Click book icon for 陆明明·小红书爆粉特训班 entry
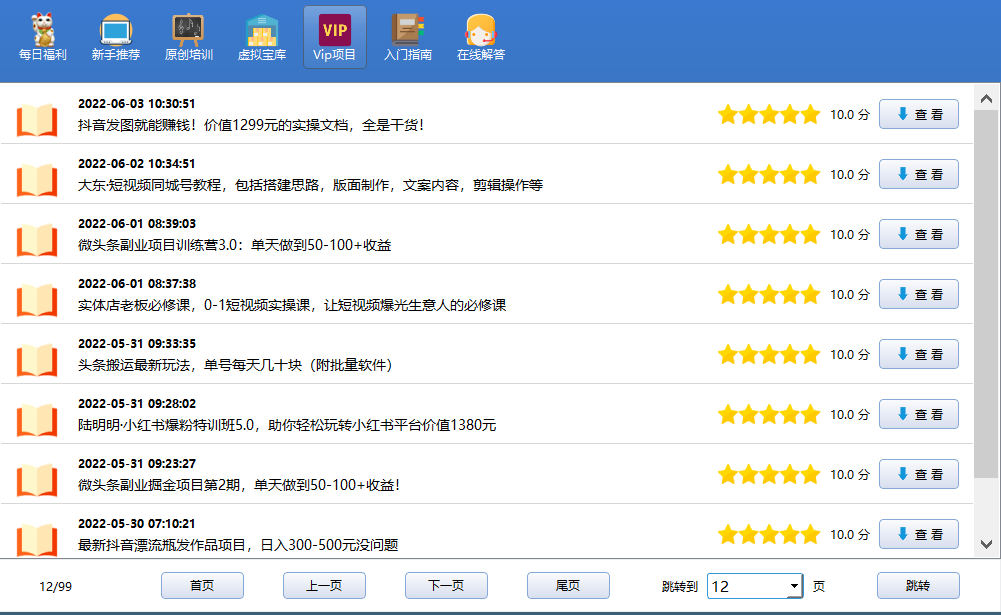The height and width of the screenshot is (615, 1001). [37, 420]
